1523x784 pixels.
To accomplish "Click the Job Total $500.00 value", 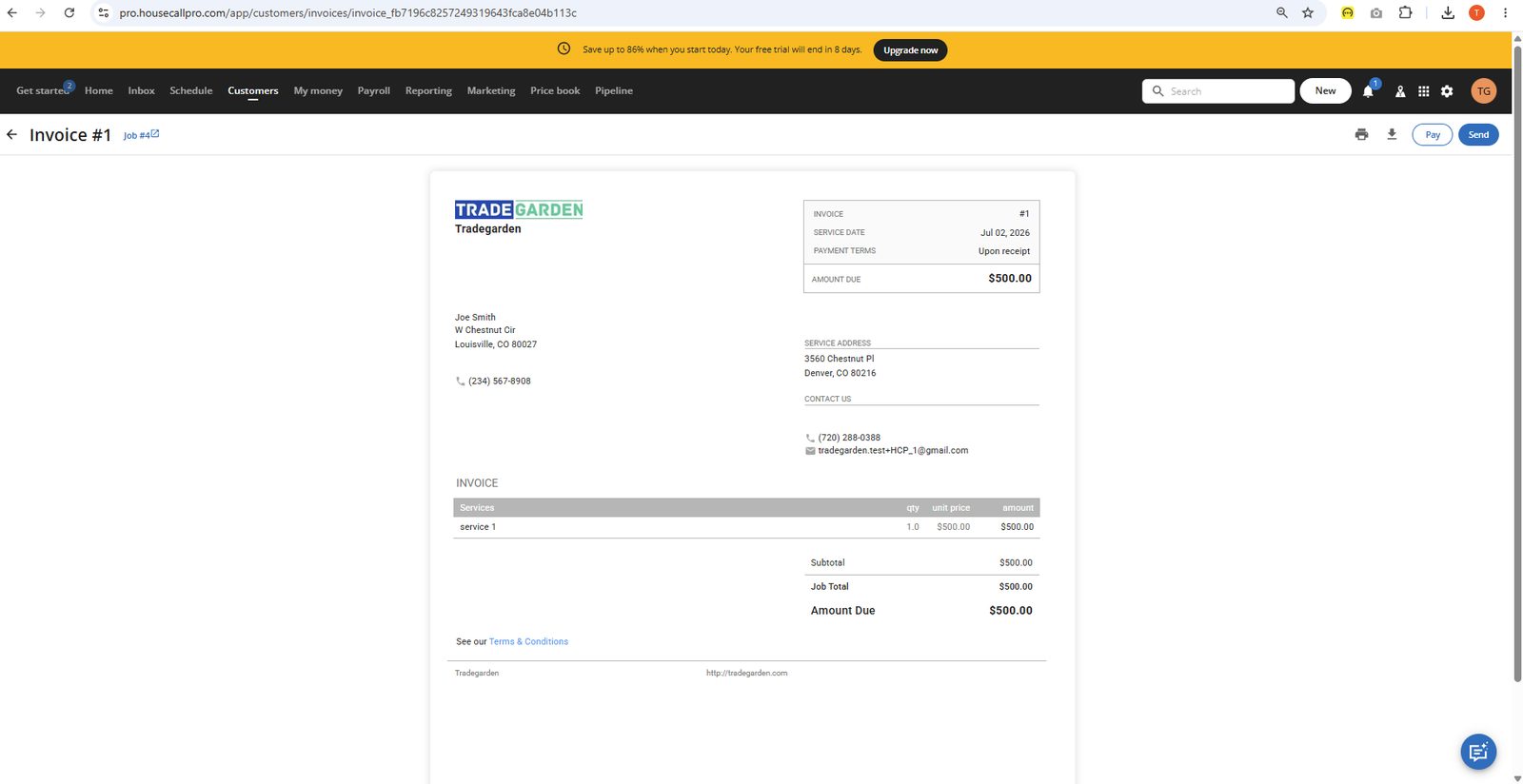I will pos(1016,587).
